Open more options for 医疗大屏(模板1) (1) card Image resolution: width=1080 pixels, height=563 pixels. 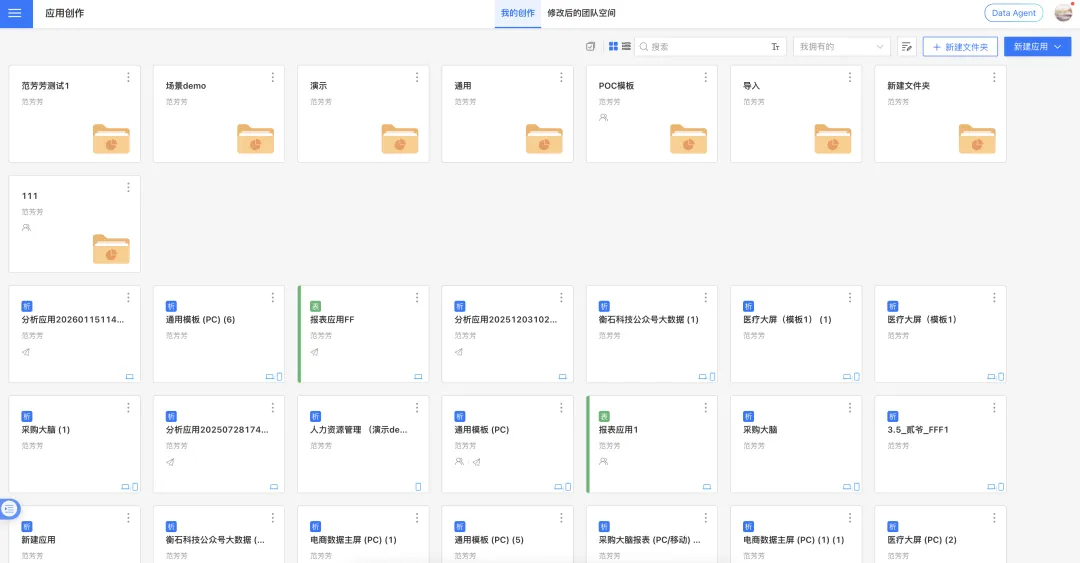(x=850, y=298)
